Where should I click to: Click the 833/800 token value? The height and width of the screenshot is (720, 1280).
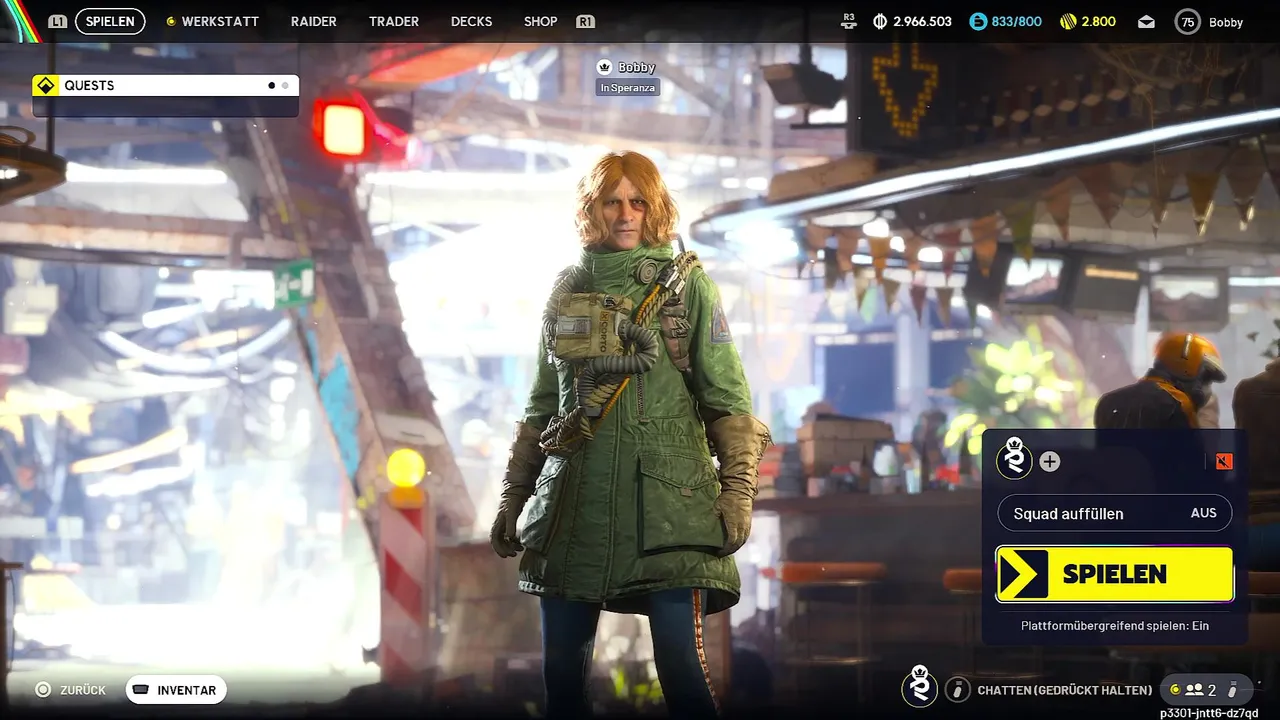click(1016, 21)
